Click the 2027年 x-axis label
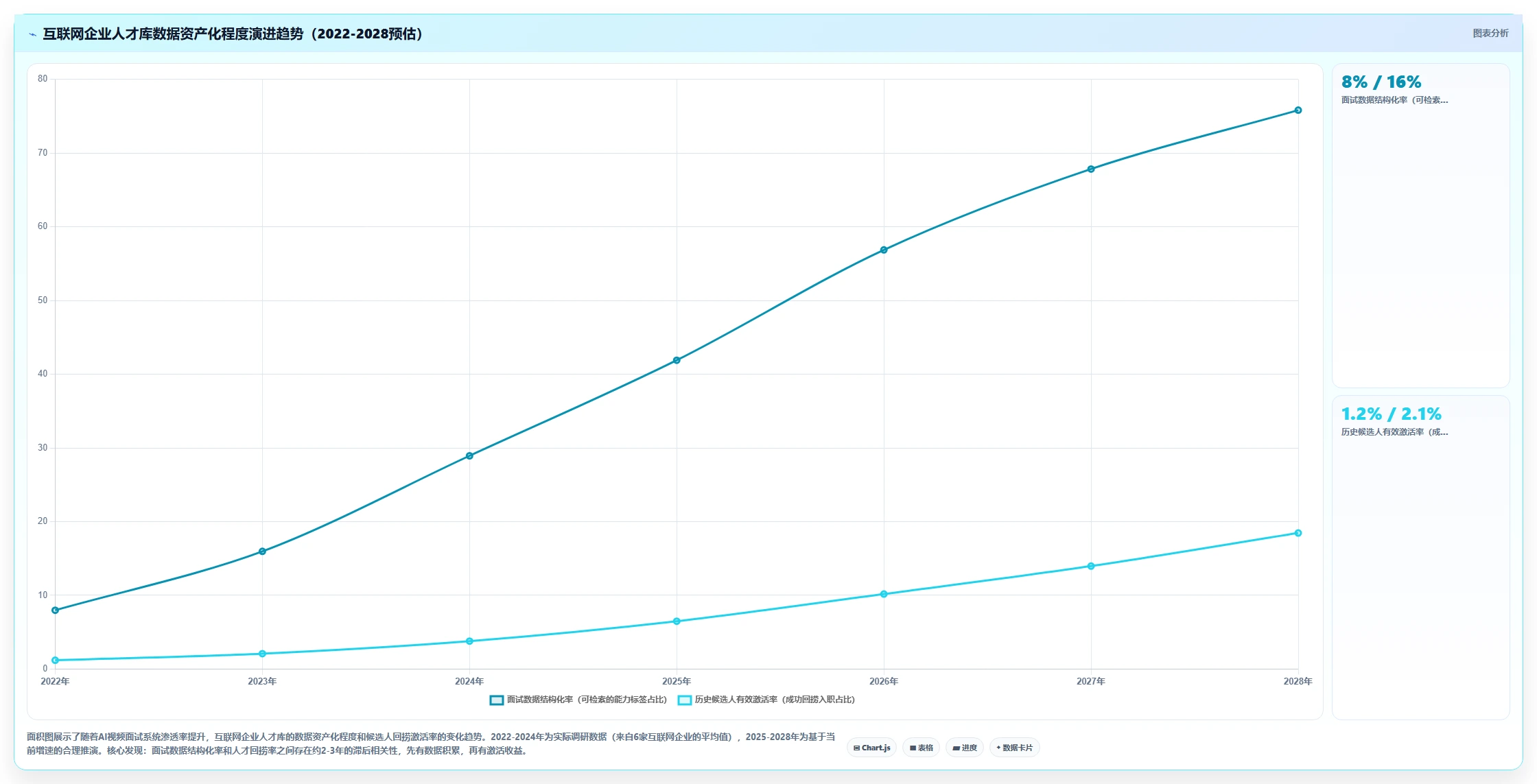1537x784 pixels. pyautogui.click(x=1091, y=681)
